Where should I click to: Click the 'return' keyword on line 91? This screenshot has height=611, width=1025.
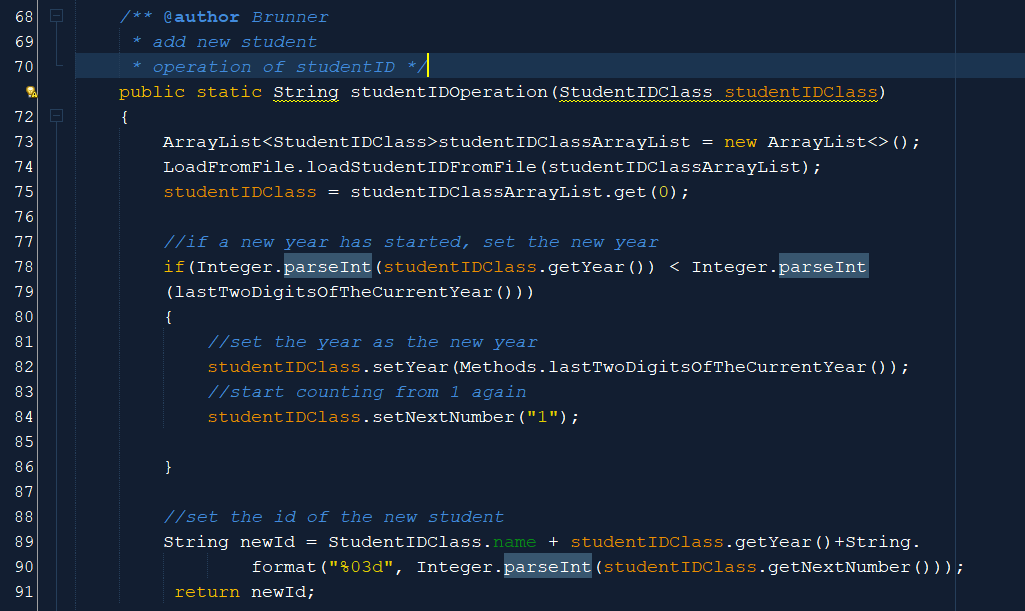click(x=207, y=592)
